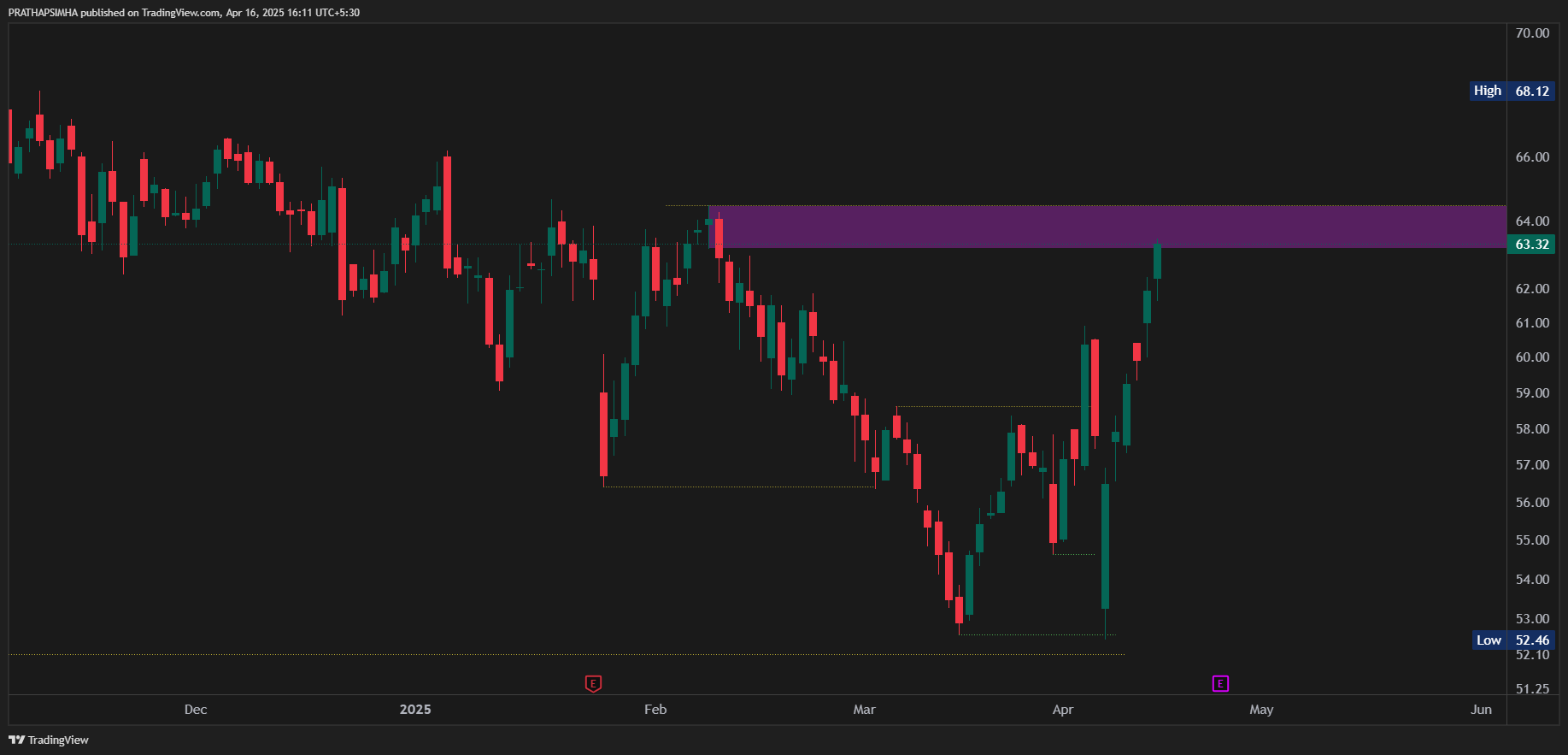This screenshot has height=755, width=1568.
Task: Click the 52.10 price axis label
Action: [x=1532, y=655]
